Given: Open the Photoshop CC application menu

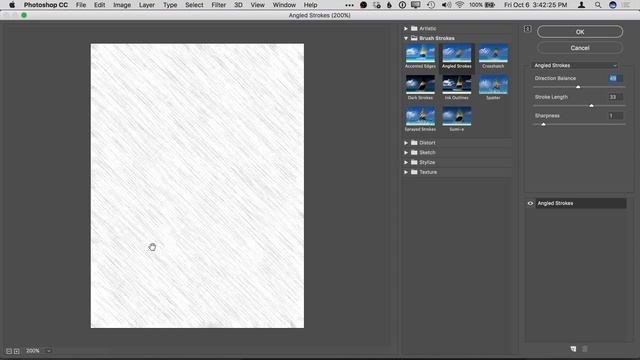Looking at the screenshot, I should pos(46,5).
